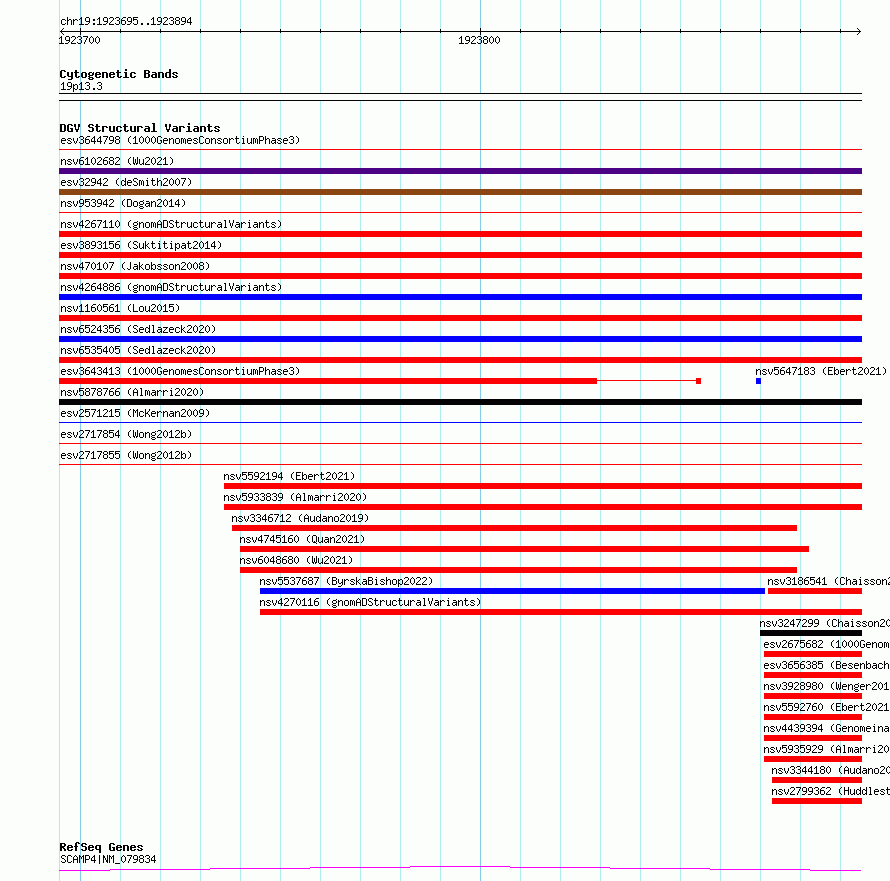The width and height of the screenshot is (890, 881).
Task: Open the nsv4270116 (gnomADStructuralVariants) label
Action: click(370, 602)
